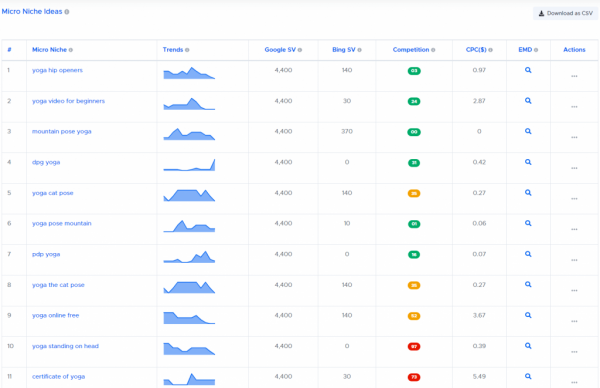Click EMD magnifier for mountain pose yoga
This screenshot has width=600, height=388.
point(528,131)
